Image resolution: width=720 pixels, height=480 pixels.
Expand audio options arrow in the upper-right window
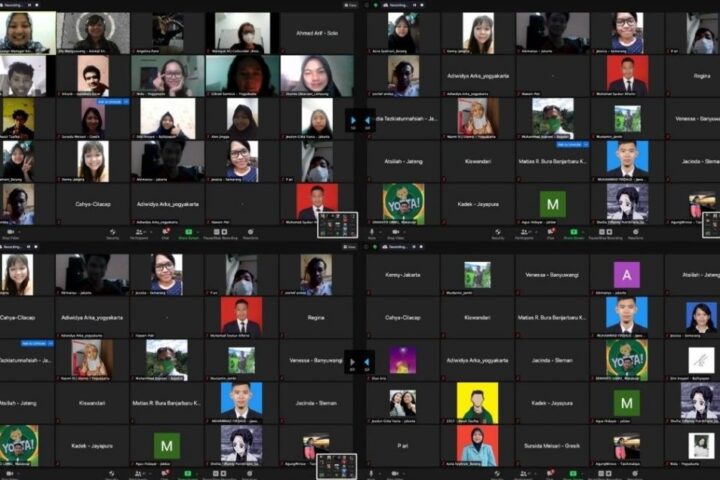pyautogui.click(x=381, y=232)
